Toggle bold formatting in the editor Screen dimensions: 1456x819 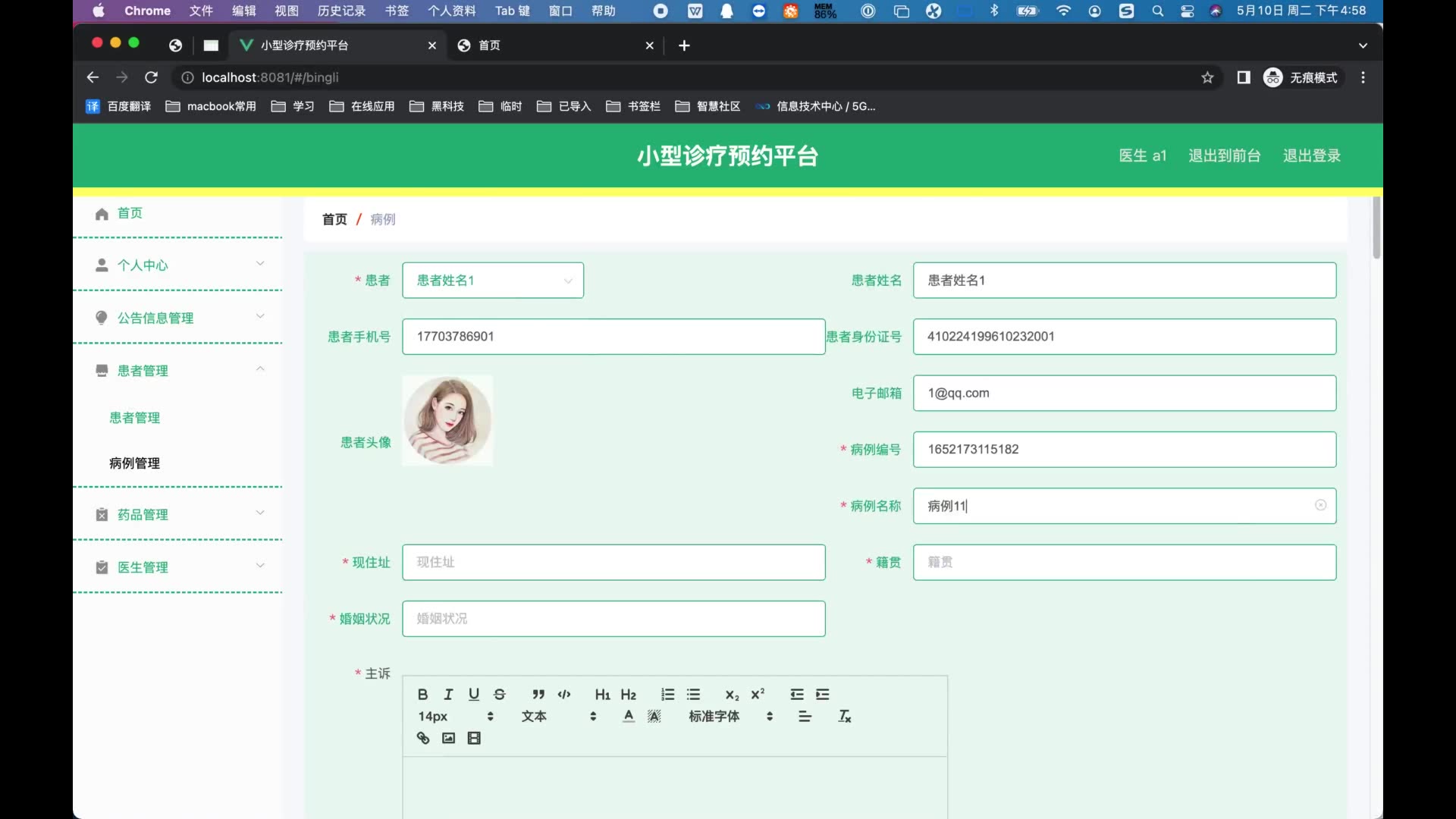(x=422, y=695)
